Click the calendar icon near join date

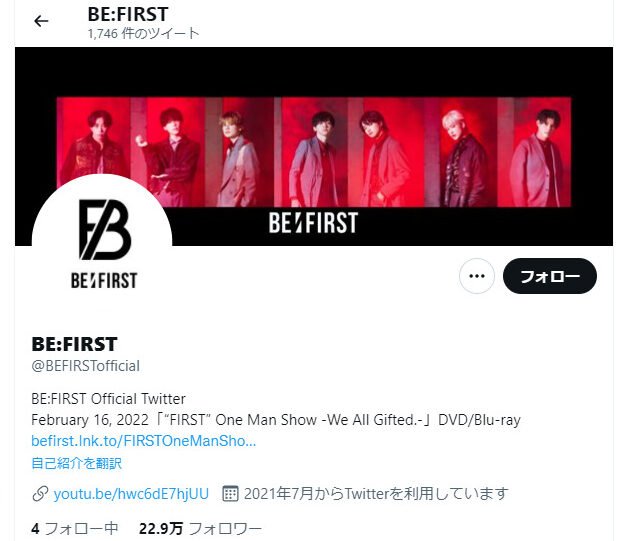click(230, 494)
